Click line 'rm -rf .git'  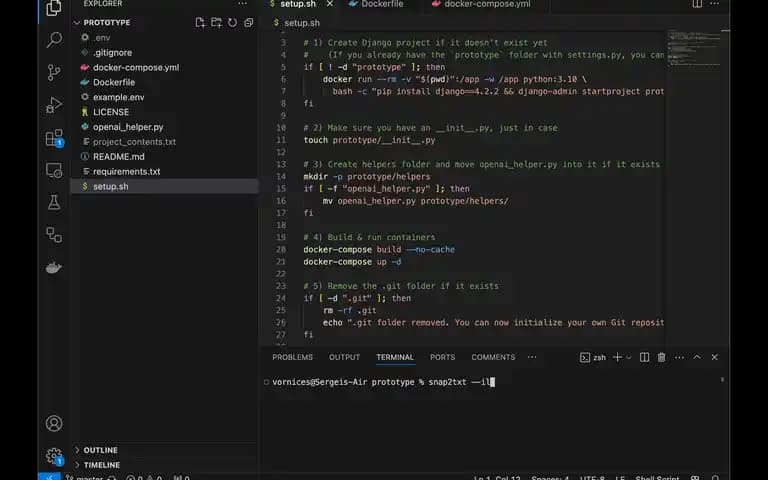click(350, 310)
